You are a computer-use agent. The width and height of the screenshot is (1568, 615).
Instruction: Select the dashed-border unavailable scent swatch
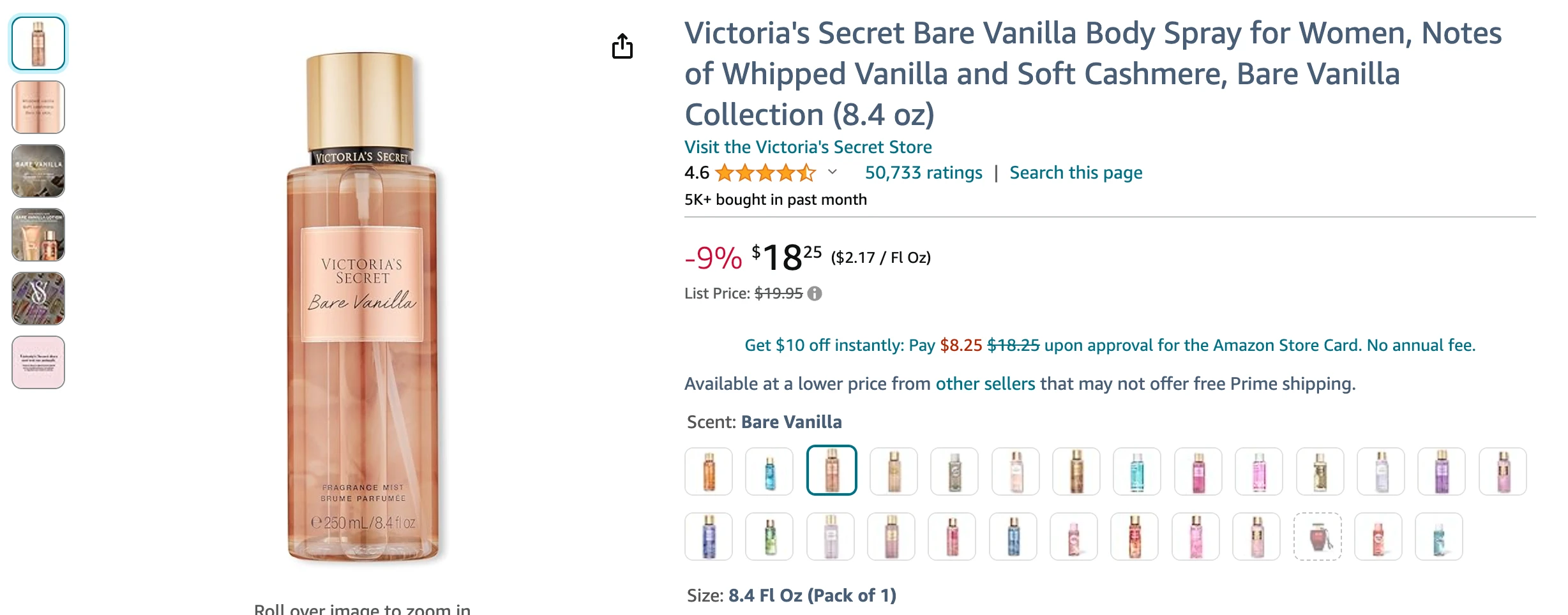click(x=1318, y=537)
